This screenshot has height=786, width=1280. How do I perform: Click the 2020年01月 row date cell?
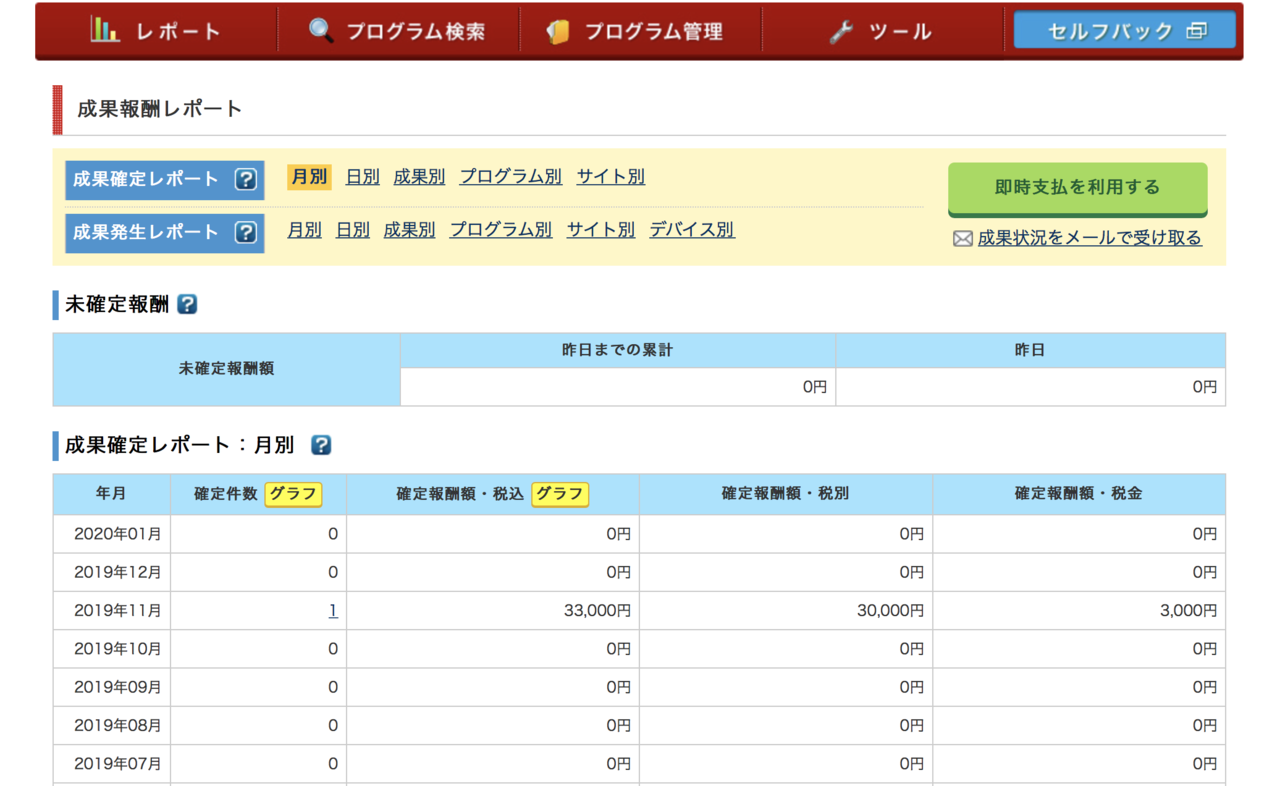(x=112, y=534)
